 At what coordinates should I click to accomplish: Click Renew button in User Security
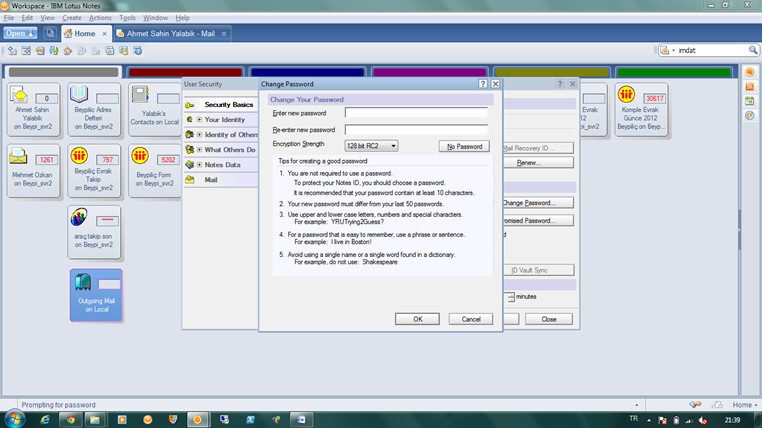pyautogui.click(x=538, y=163)
